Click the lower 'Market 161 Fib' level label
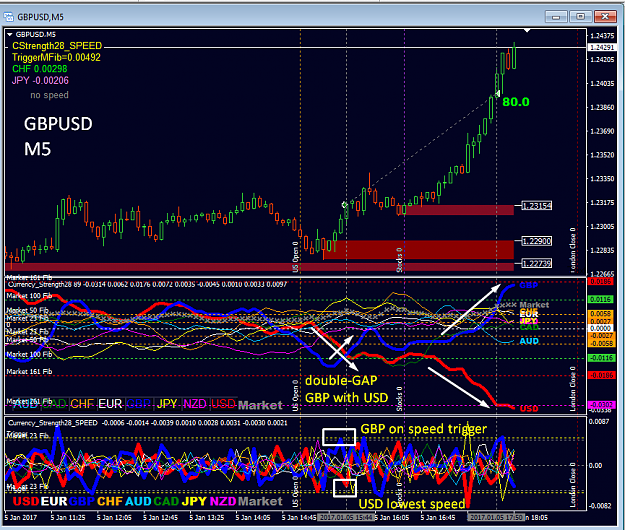The width and height of the screenshot is (625, 530). point(29,372)
